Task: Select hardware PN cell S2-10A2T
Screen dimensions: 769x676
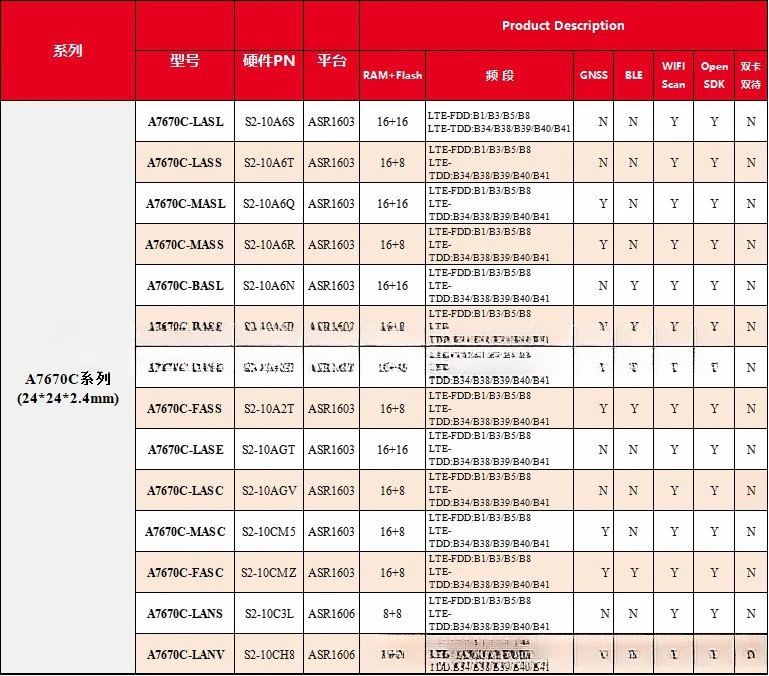Action: pos(269,408)
